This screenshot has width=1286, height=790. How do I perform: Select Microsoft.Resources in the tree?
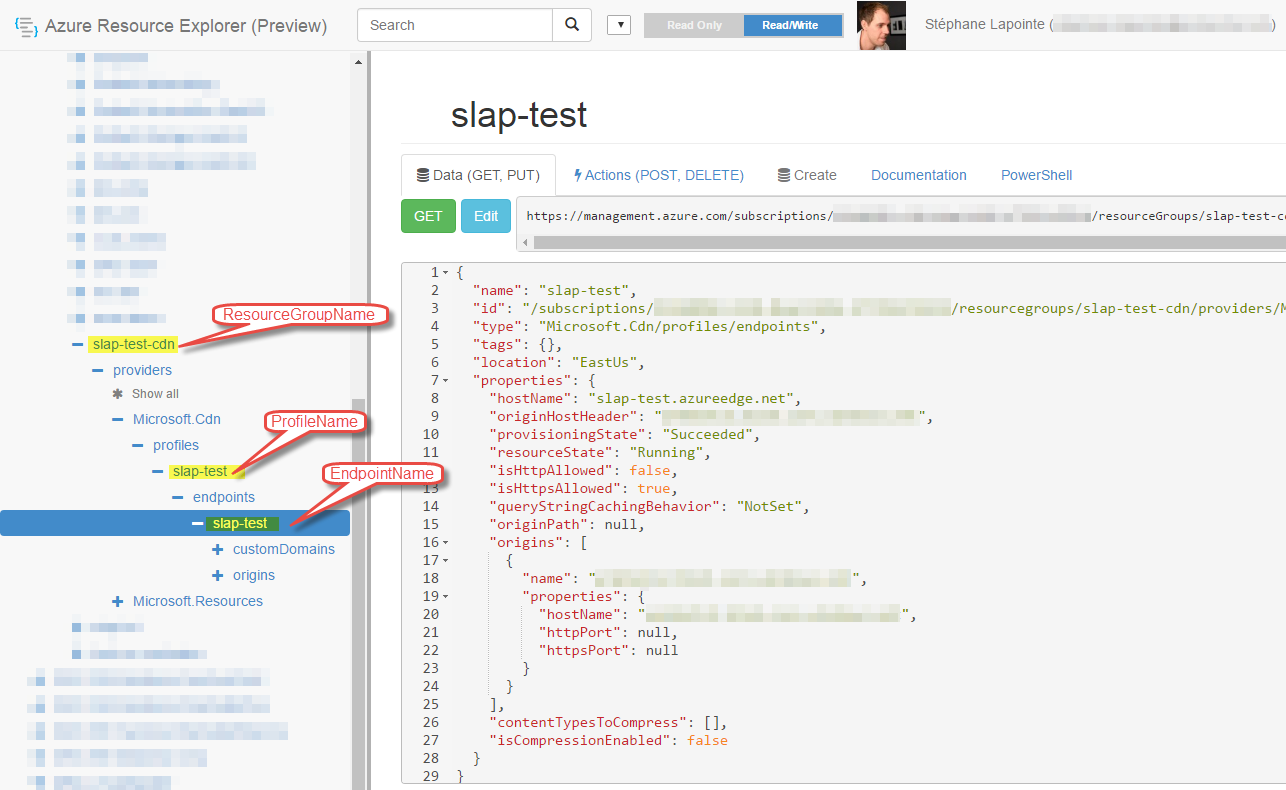198,601
